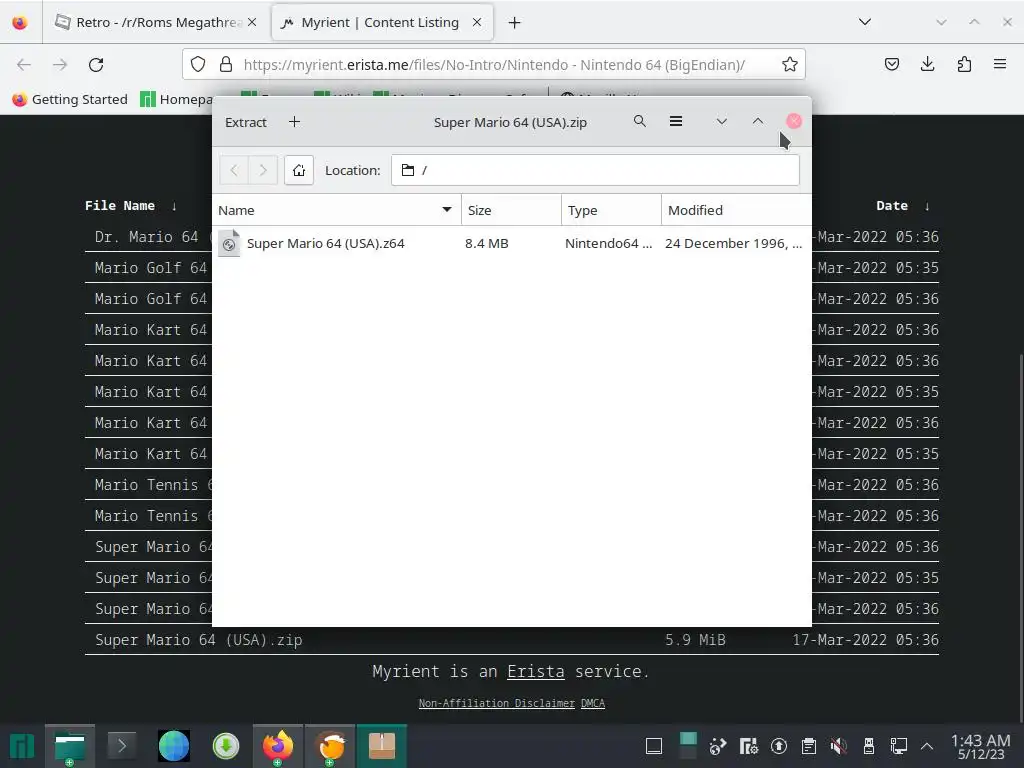Click the back arrow in archive manager

pyautogui.click(x=234, y=170)
